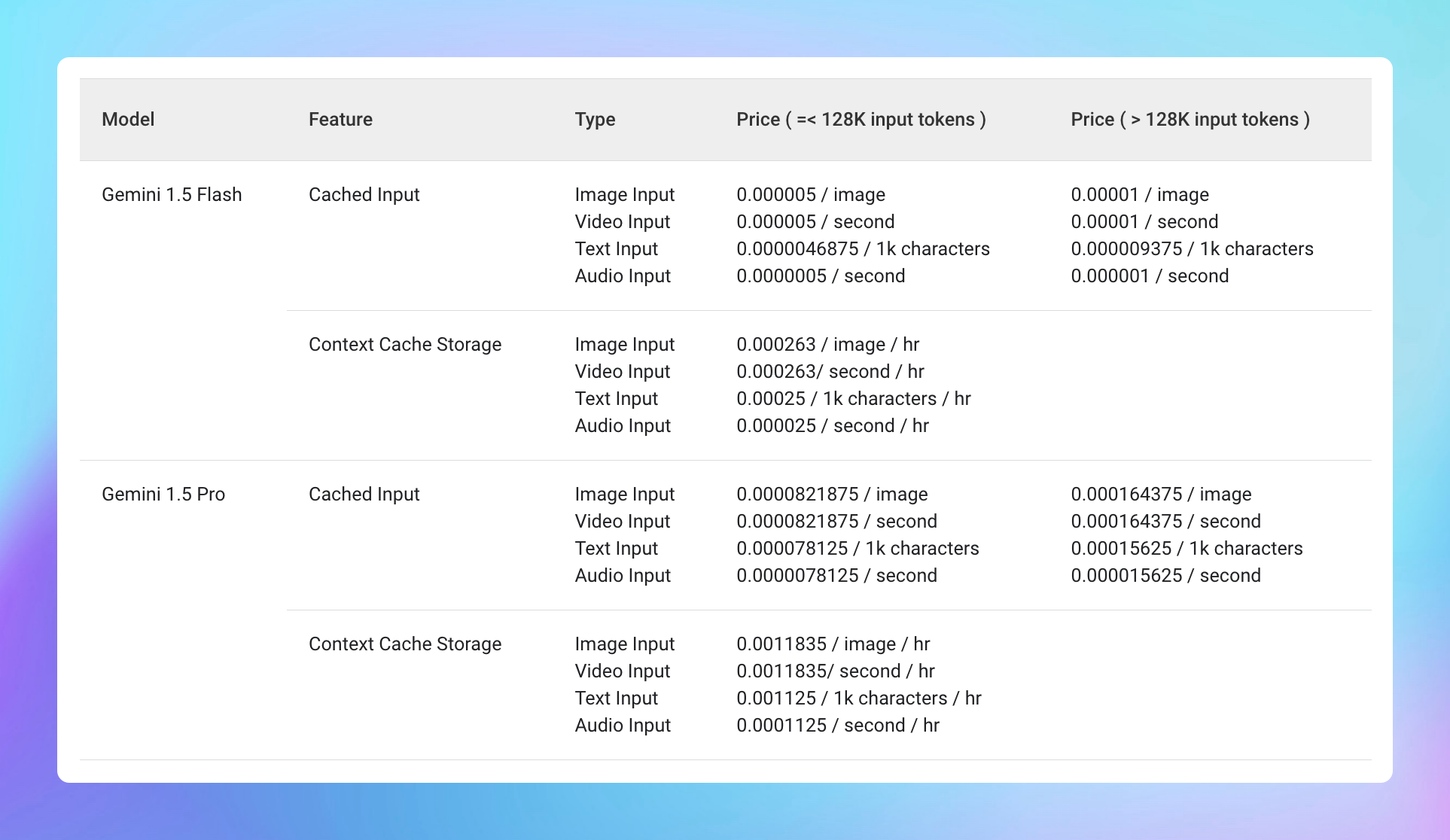The height and width of the screenshot is (840, 1450).
Task: Click Cached Input feature for Gemini 1.5 Flash
Action: click(364, 195)
